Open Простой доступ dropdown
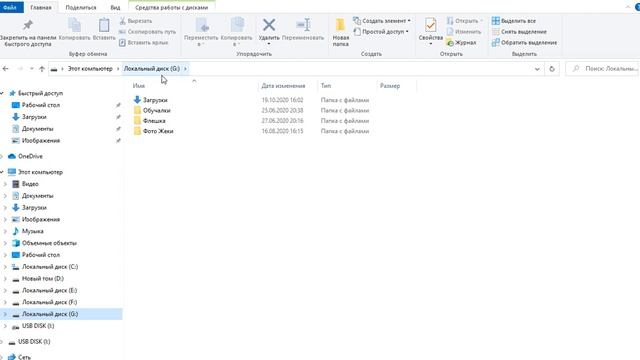The width and height of the screenshot is (640, 360). pos(381,31)
